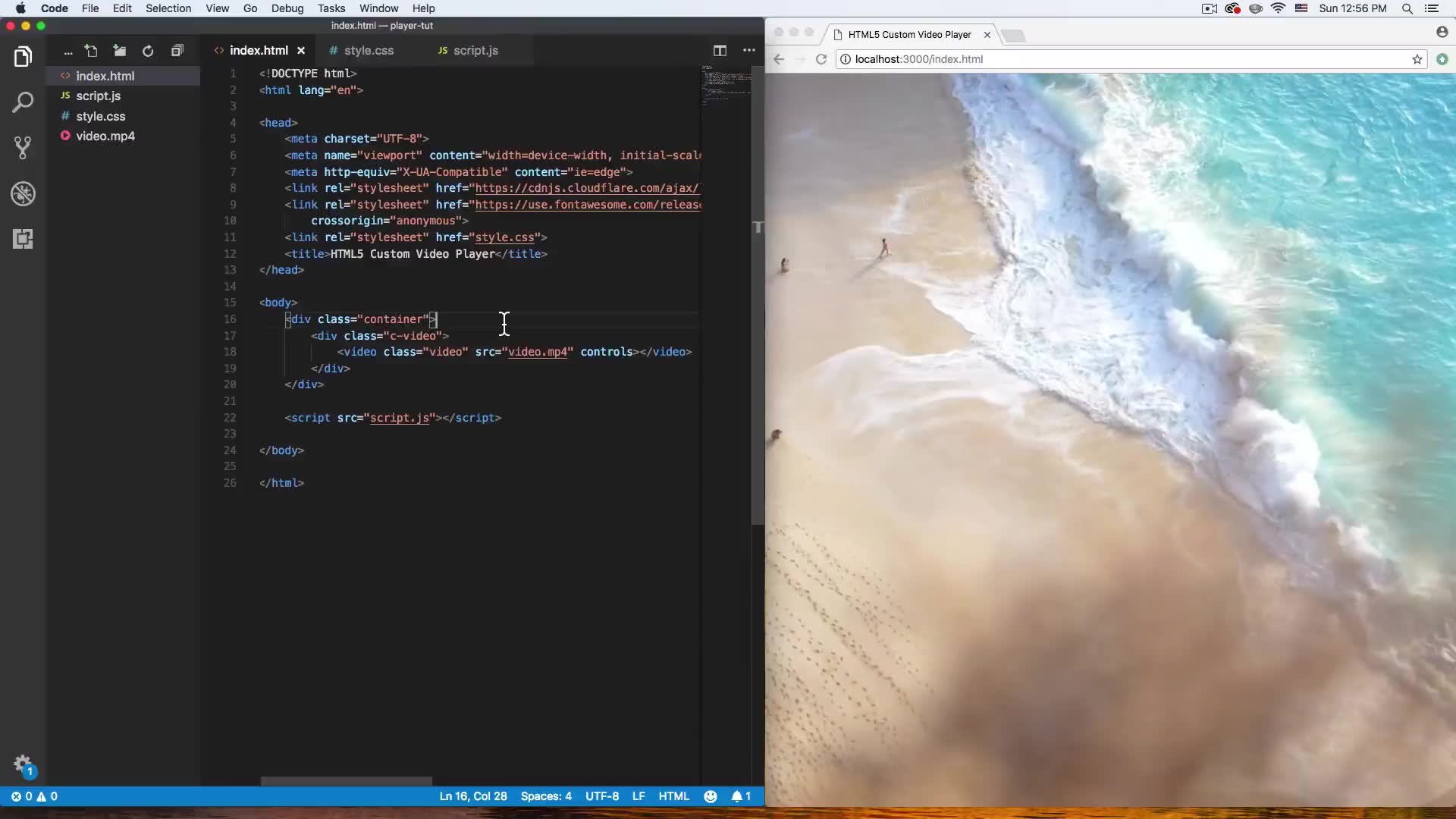Open the Extensions panel
Image resolution: width=1456 pixels, height=819 pixels.
(24, 239)
